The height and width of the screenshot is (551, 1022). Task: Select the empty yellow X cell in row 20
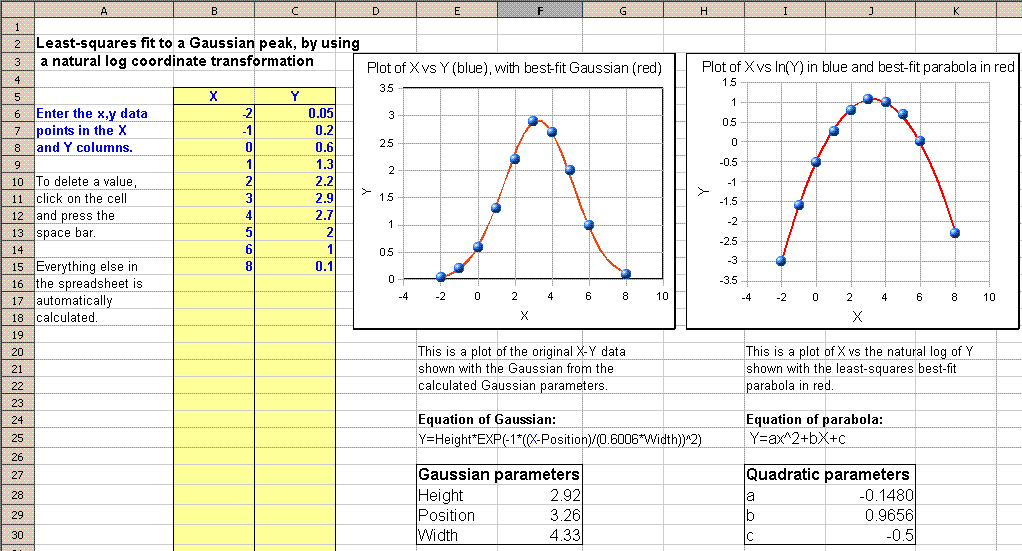click(213, 352)
